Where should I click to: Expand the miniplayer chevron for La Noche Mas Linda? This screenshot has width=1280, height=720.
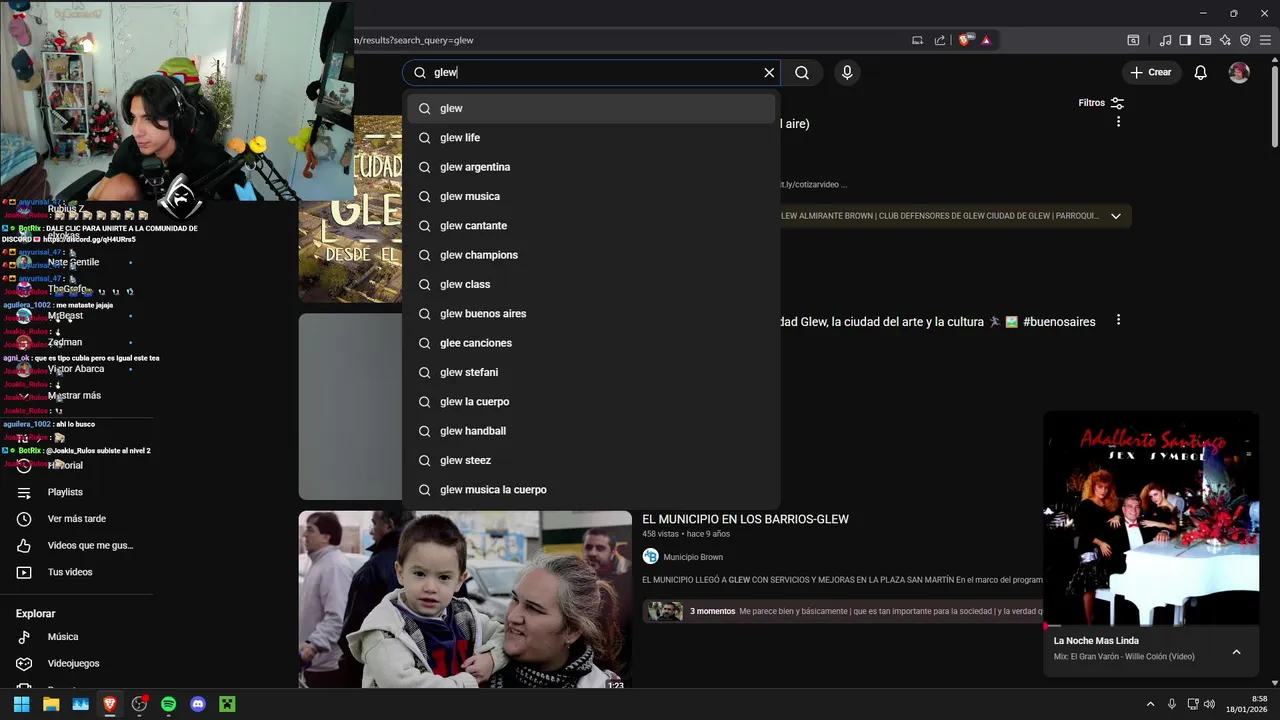tap(1236, 652)
